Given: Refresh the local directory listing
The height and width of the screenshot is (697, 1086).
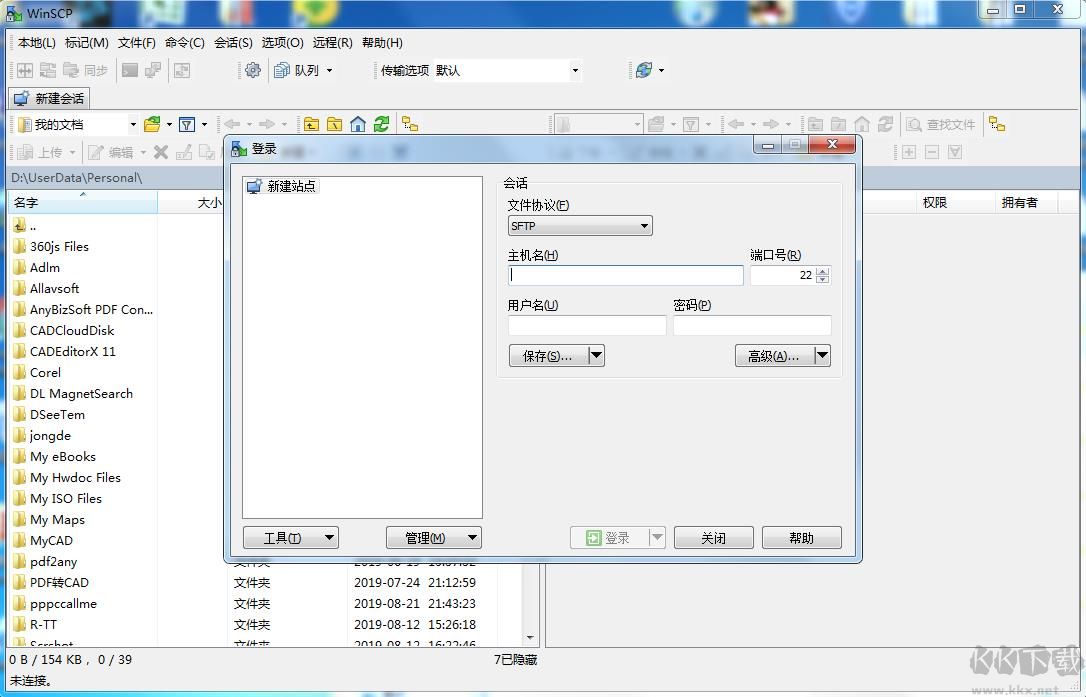Looking at the screenshot, I should [x=381, y=123].
